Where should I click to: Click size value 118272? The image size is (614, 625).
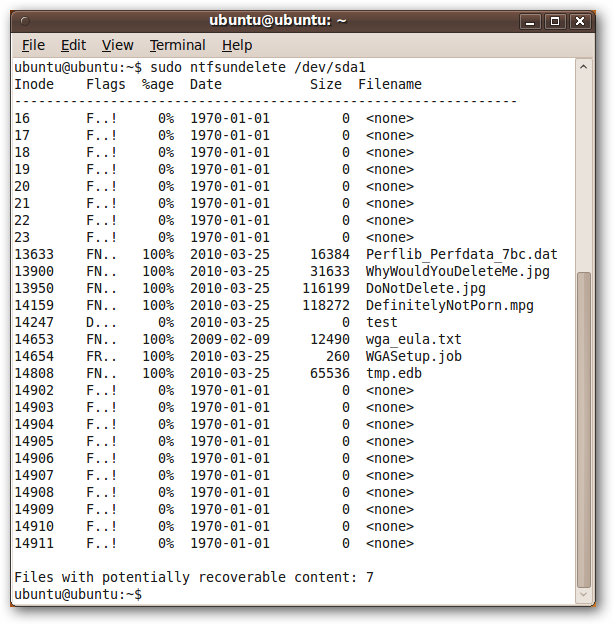coord(326,305)
